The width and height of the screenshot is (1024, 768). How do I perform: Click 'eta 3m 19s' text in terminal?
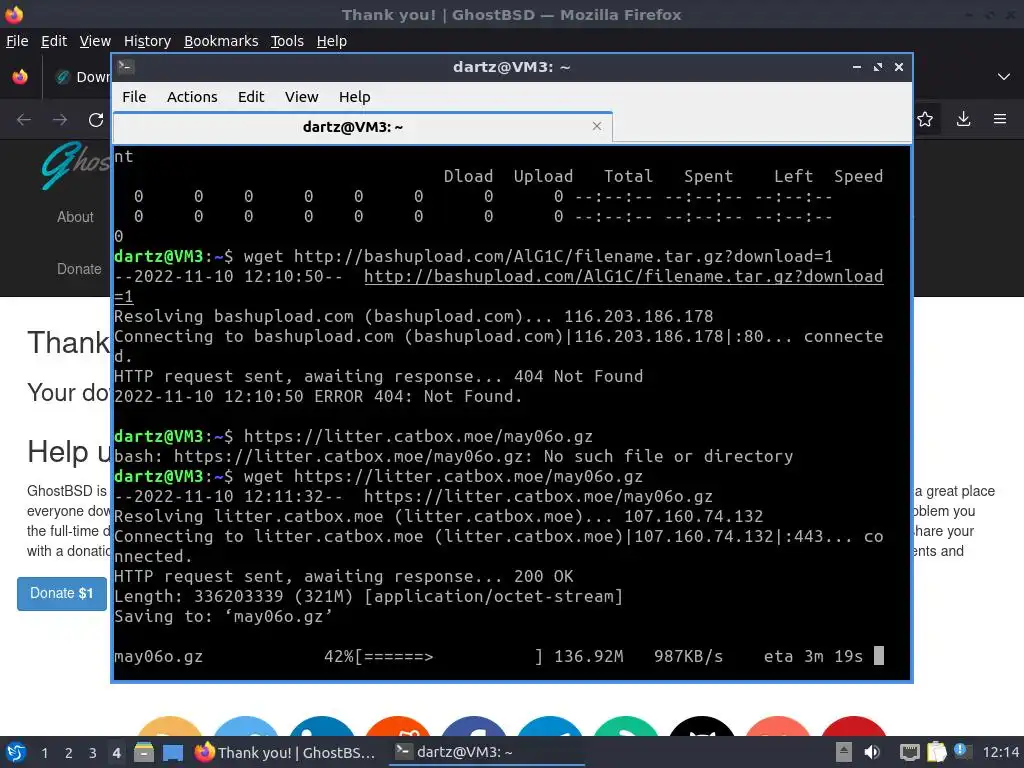click(x=813, y=656)
